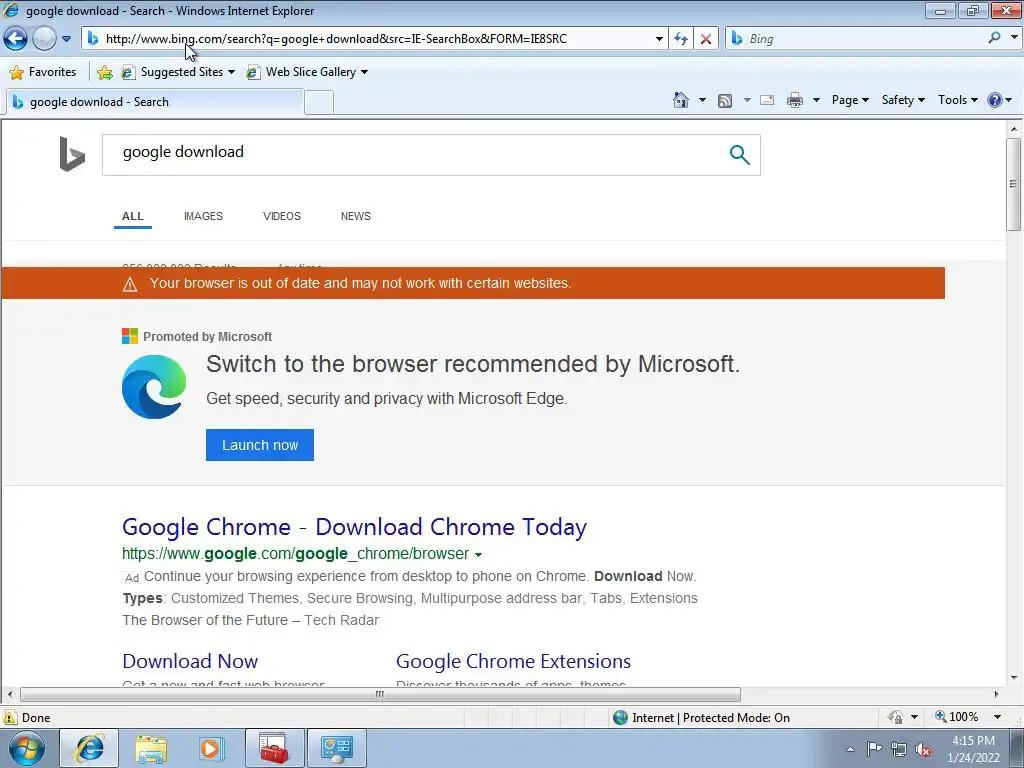The height and width of the screenshot is (768, 1024).
Task: Show hidden tray icons arrow
Action: pyautogui.click(x=850, y=749)
